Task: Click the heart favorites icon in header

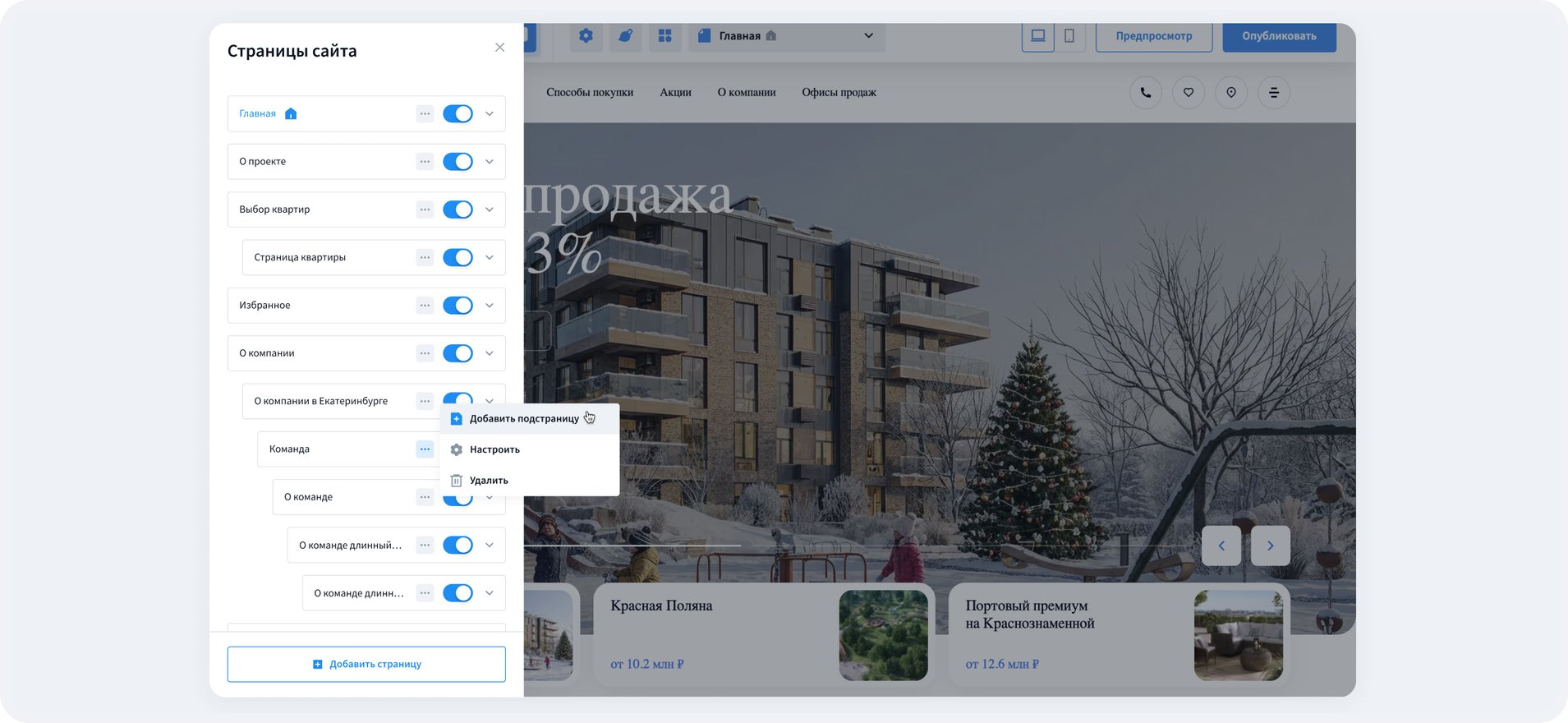Action: click(1189, 93)
